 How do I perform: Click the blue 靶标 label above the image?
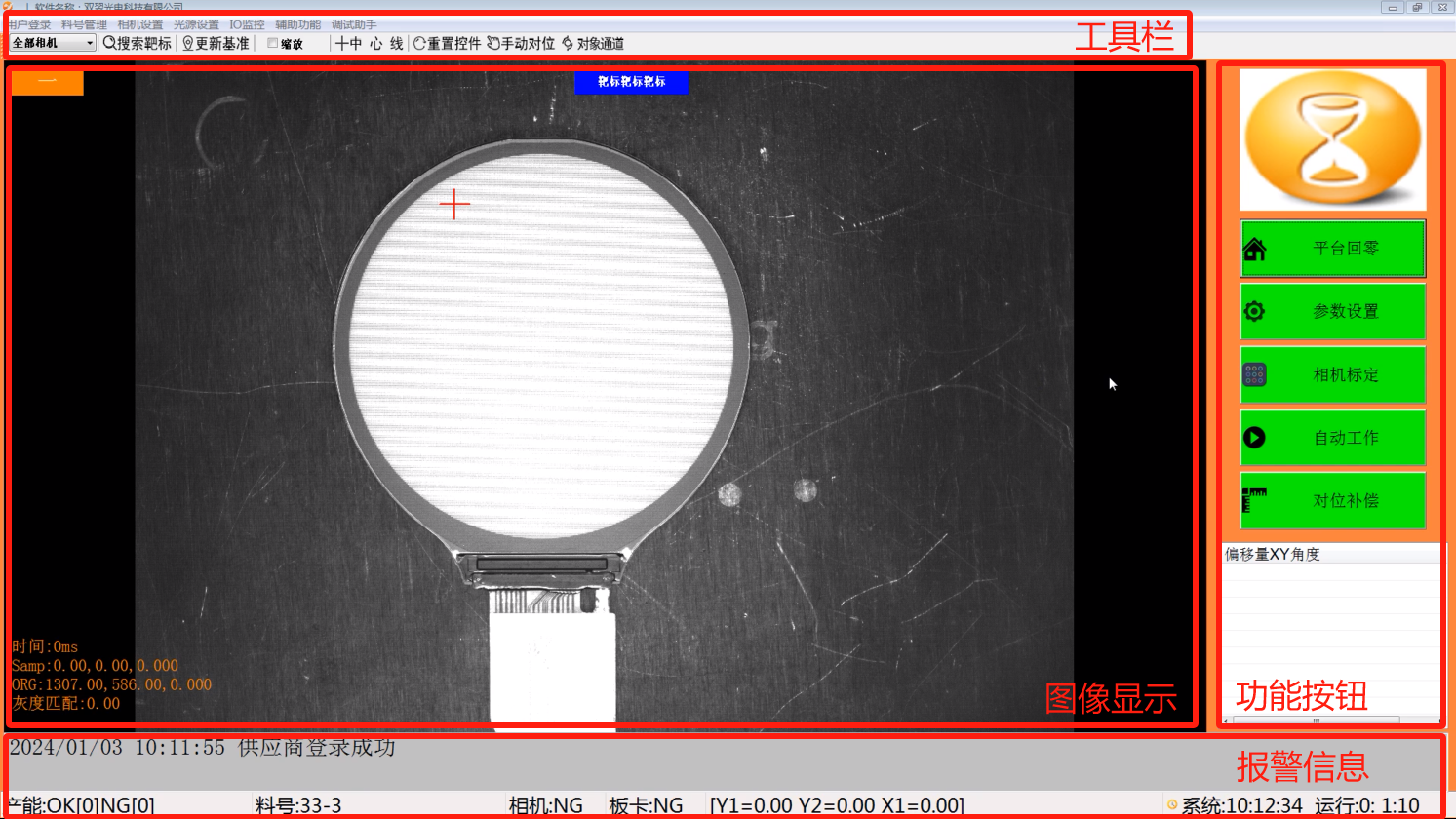[631, 82]
